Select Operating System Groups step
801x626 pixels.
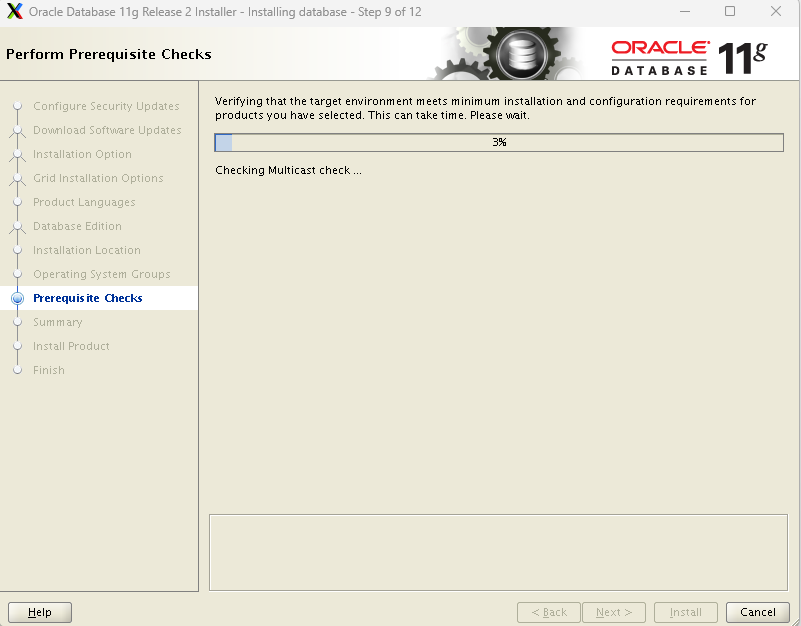pos(102,274)
